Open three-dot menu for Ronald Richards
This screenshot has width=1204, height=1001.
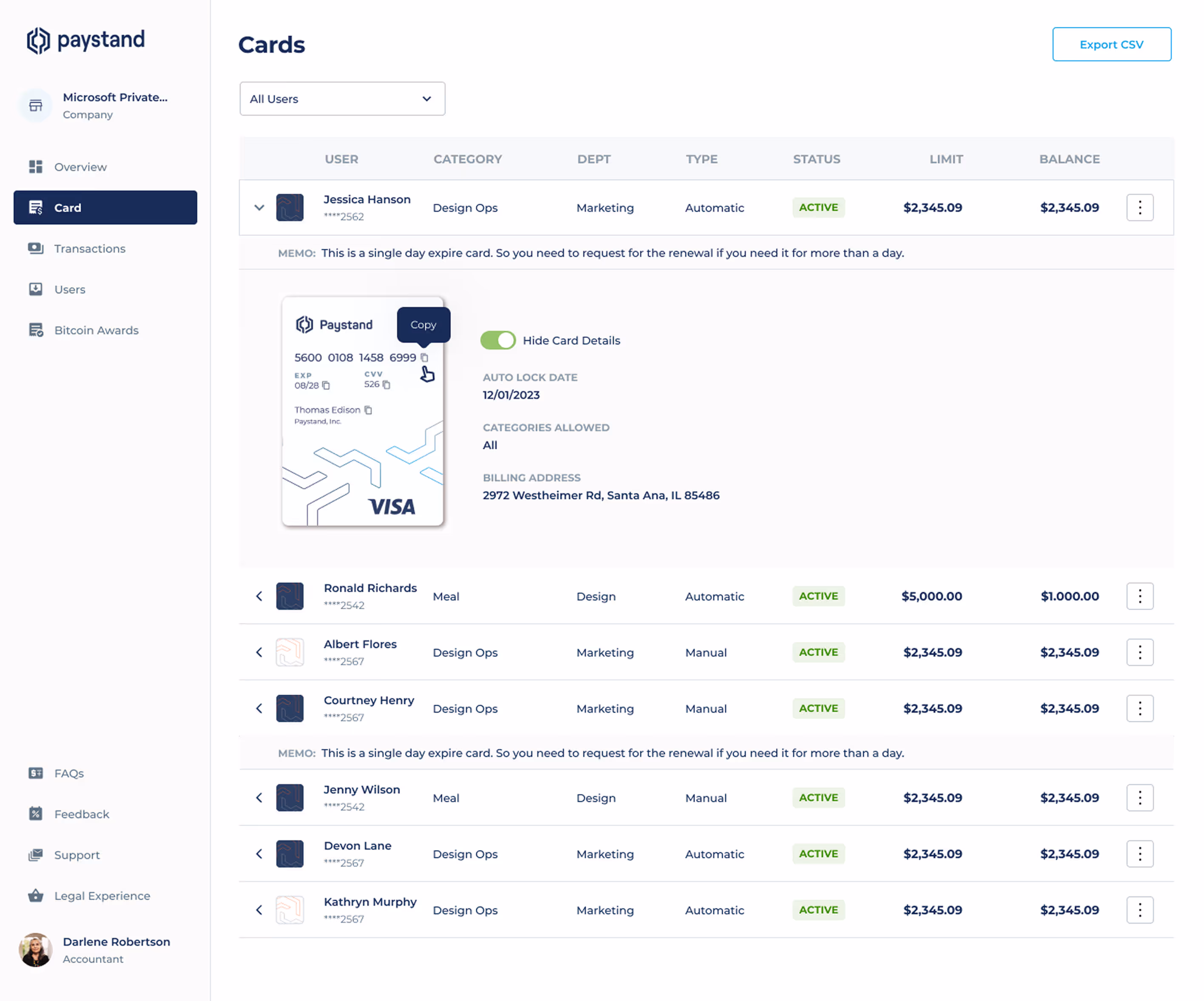coord(1139,596)
